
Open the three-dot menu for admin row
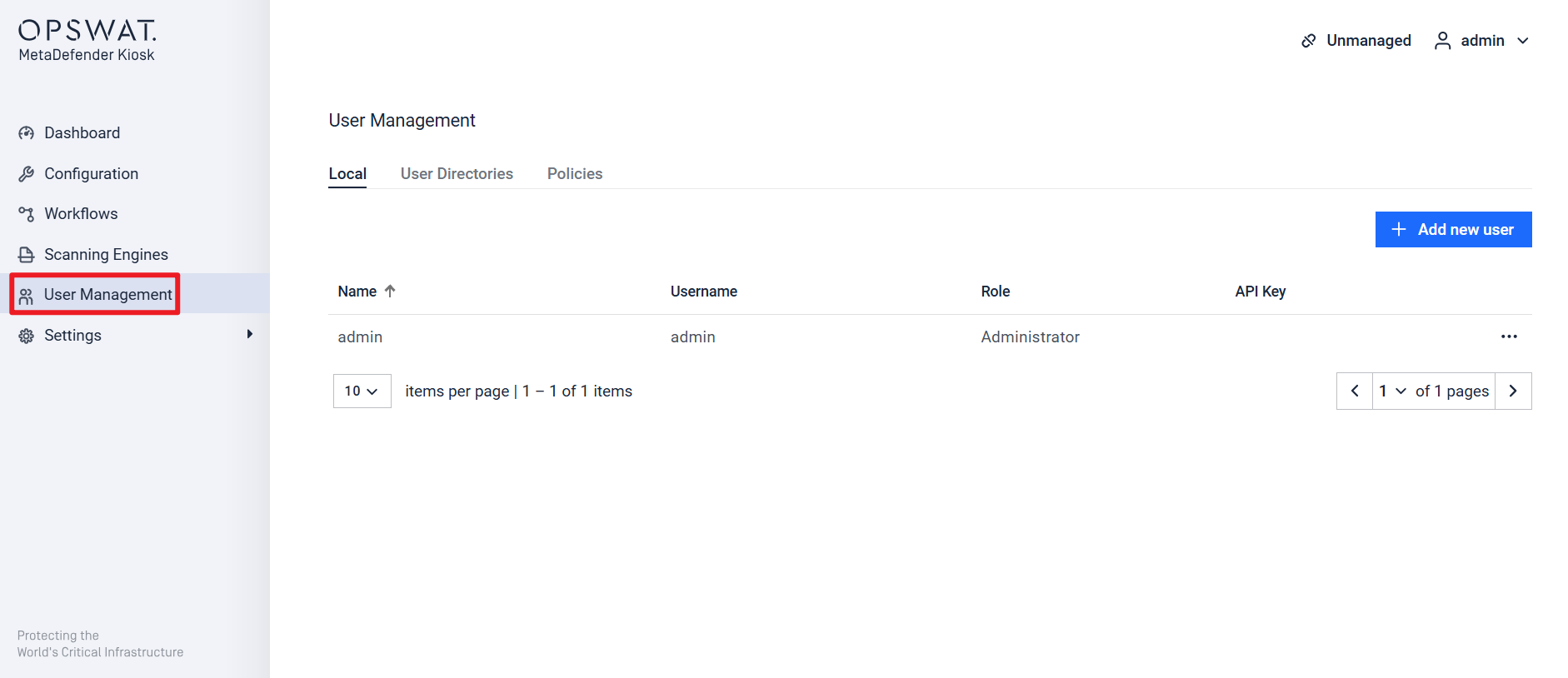(x=1509, y=337)
